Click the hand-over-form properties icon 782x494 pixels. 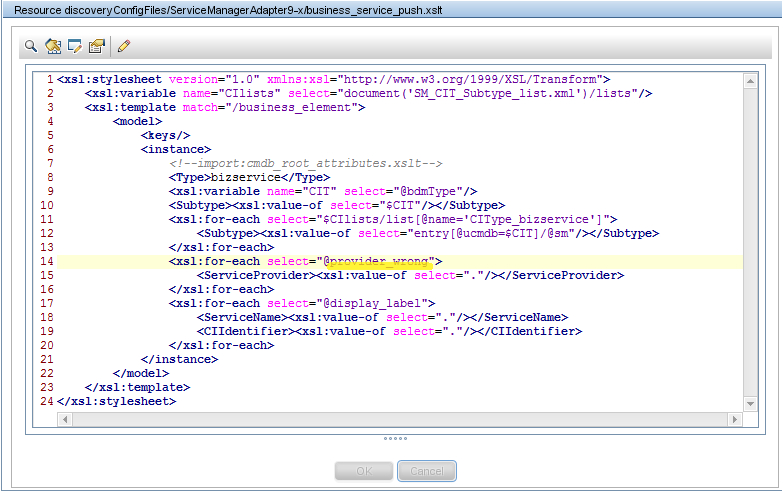point(96,46)
